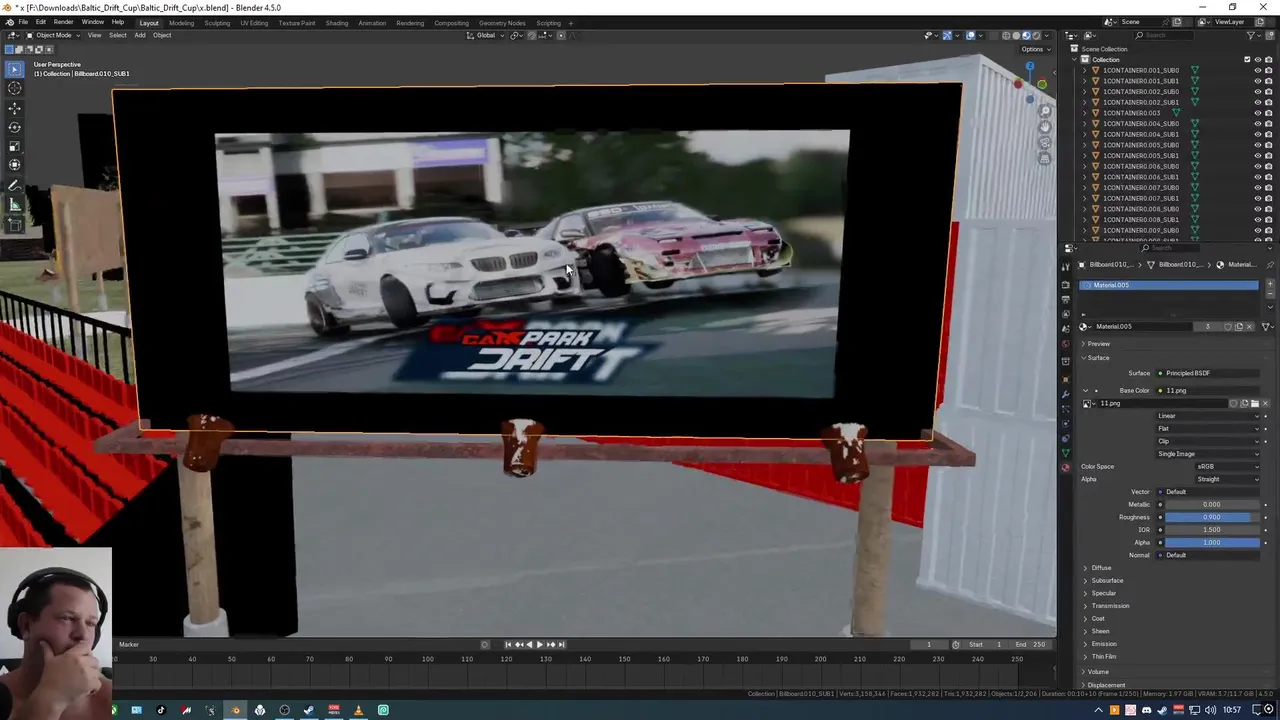Hide 1CONTAINER0.003 in viewport

tap(1258, 113)
